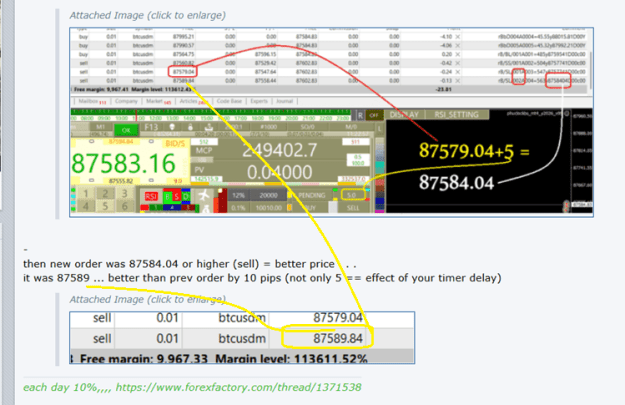
Task: Toggle the BID/S label button
Action: [x=175, y=143]
